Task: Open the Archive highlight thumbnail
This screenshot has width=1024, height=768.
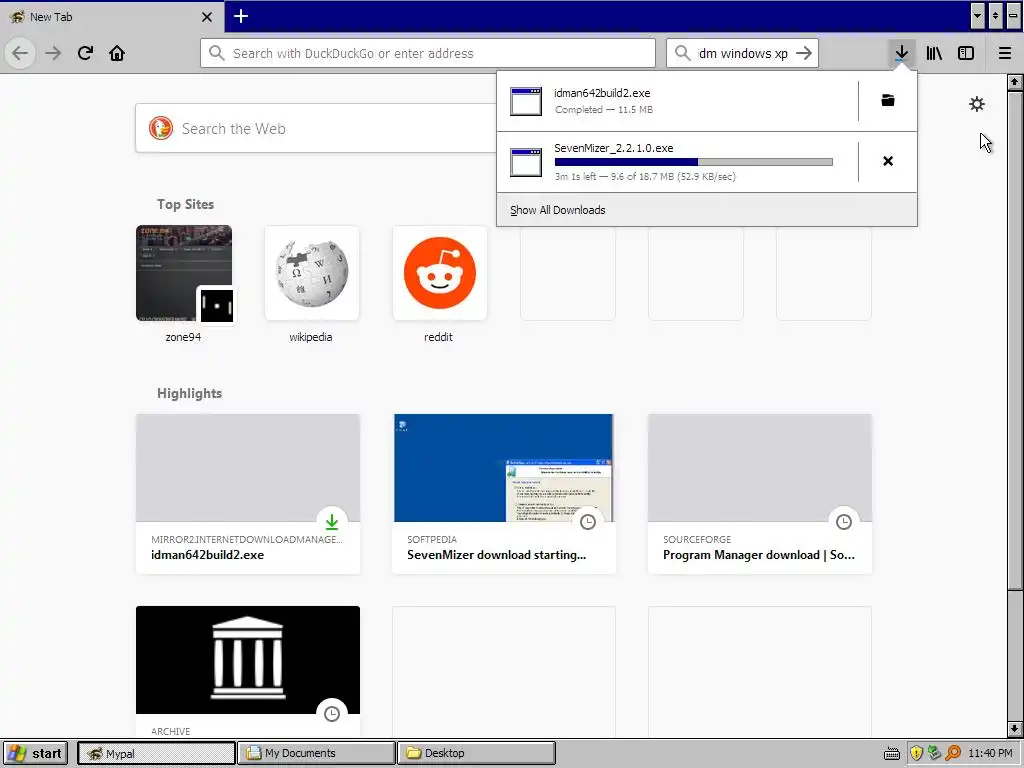Action: (248, 660)
